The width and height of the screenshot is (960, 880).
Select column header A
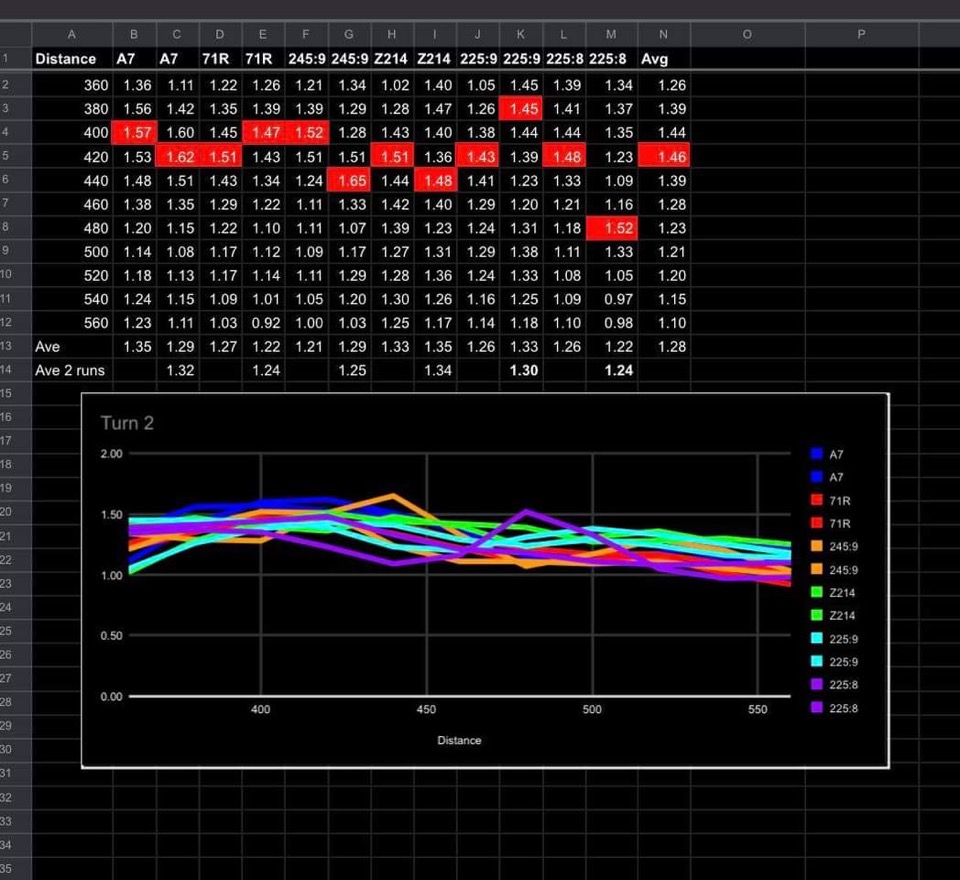point(71,35)
